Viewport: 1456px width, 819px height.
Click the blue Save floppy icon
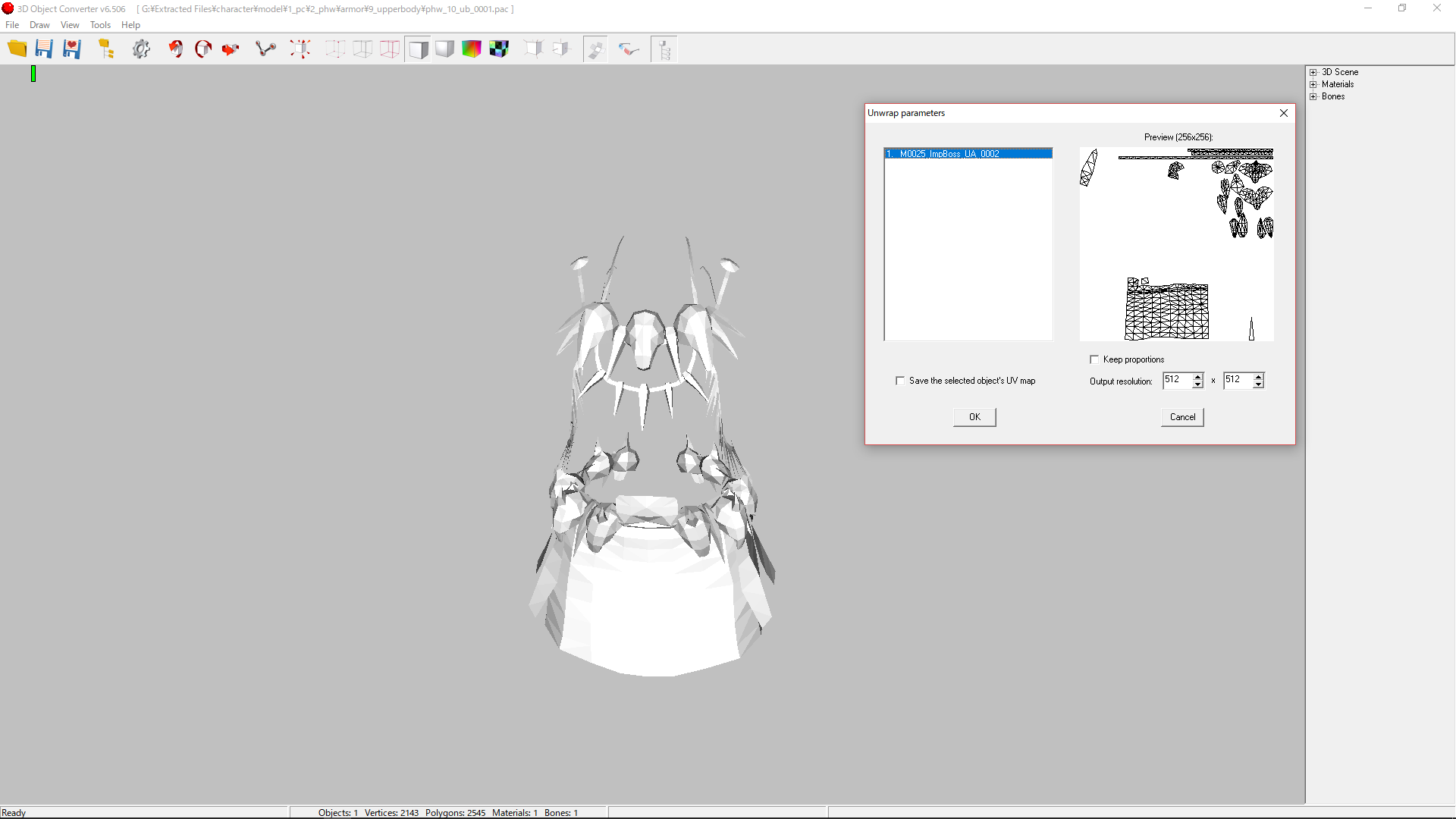tap(44, 49)
